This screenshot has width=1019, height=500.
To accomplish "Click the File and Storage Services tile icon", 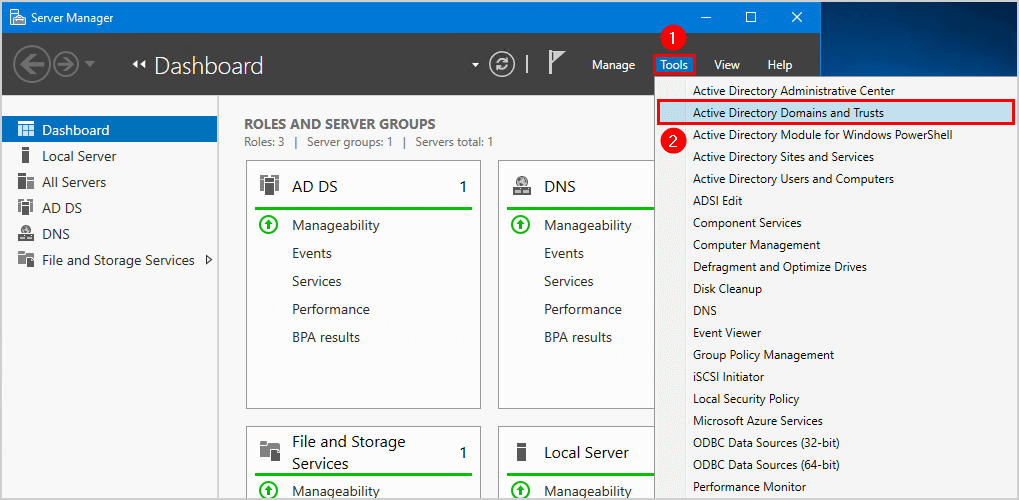I will (269, 450).
